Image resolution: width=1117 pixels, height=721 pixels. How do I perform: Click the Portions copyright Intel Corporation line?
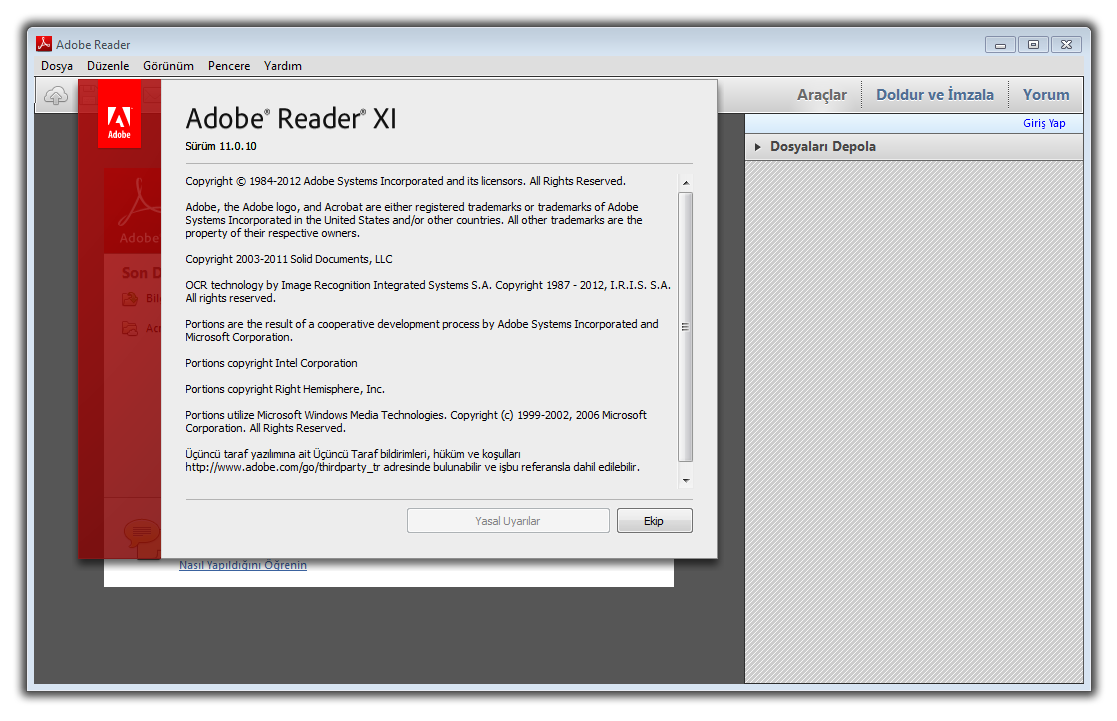point(271,363)
